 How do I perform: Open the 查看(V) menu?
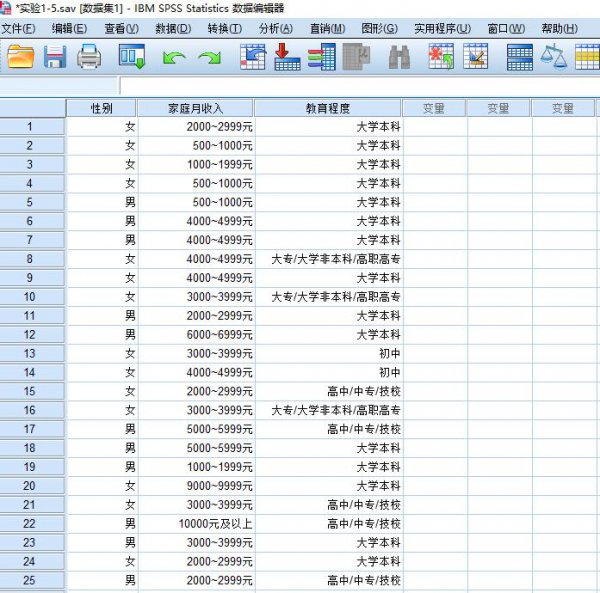[x=121, y=29]
